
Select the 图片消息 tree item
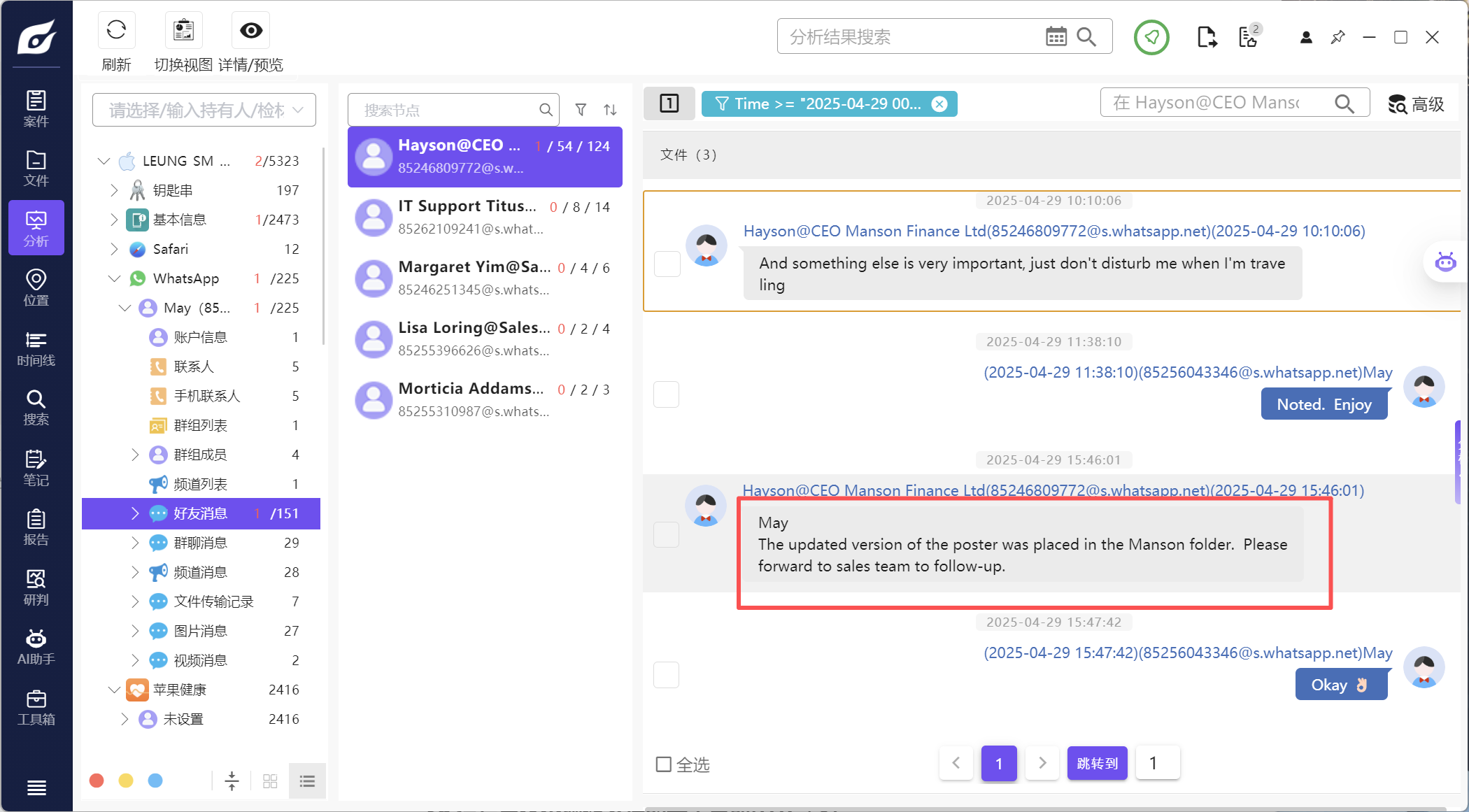coord(200,631)
